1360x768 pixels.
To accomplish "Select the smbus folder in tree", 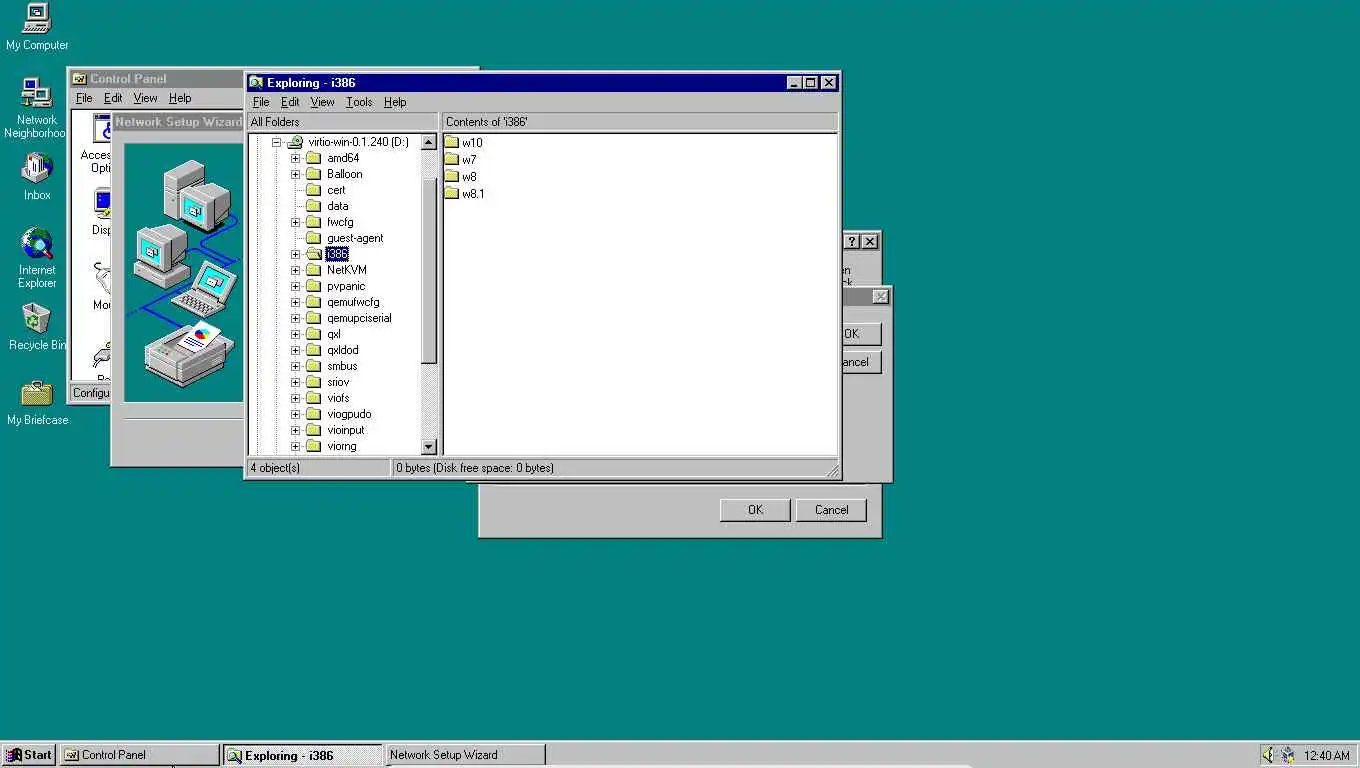I will [x=342, y=366].
